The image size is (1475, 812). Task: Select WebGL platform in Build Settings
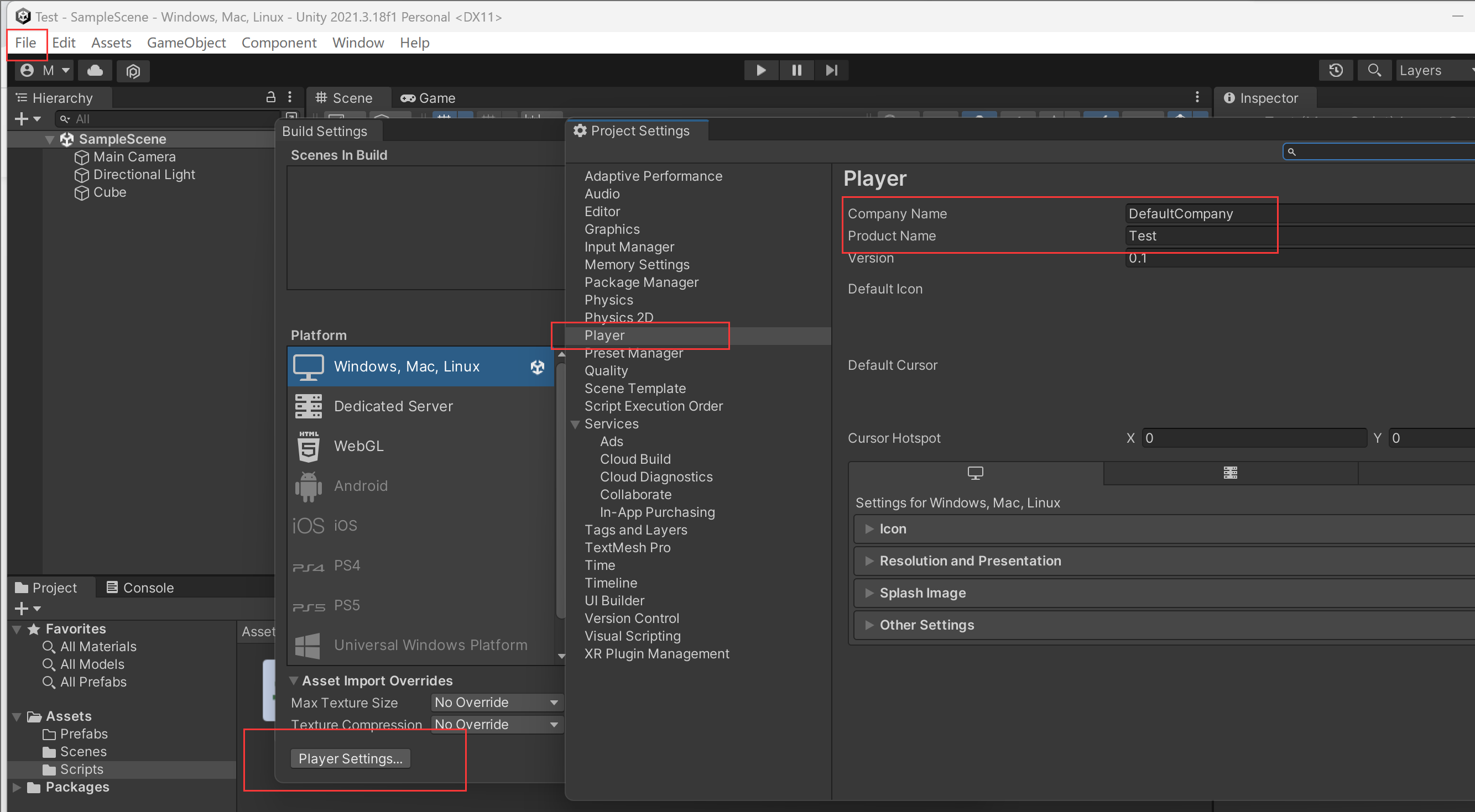point(420,446)
